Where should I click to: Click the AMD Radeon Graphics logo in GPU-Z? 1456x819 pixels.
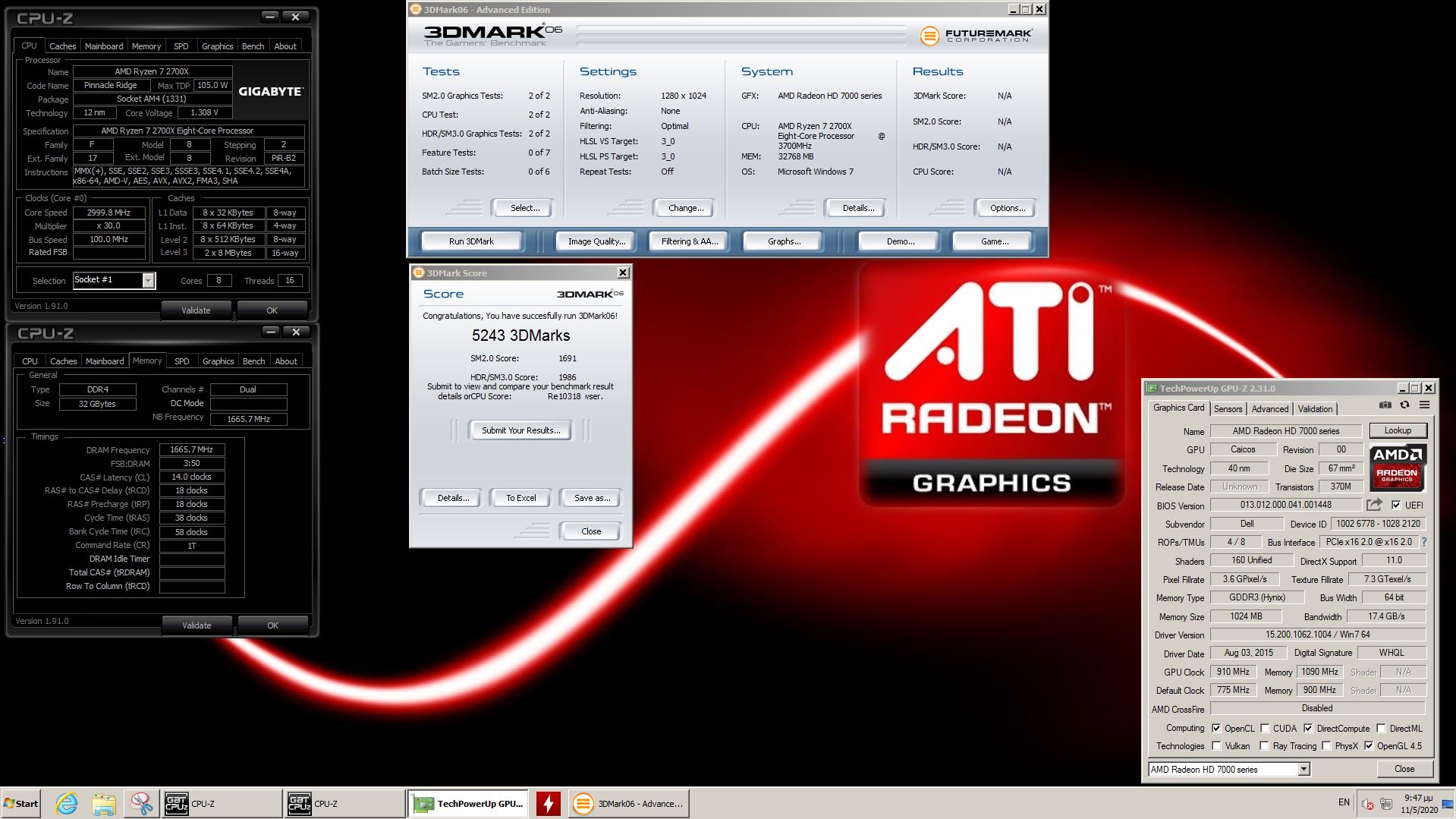click(1398, 468)
